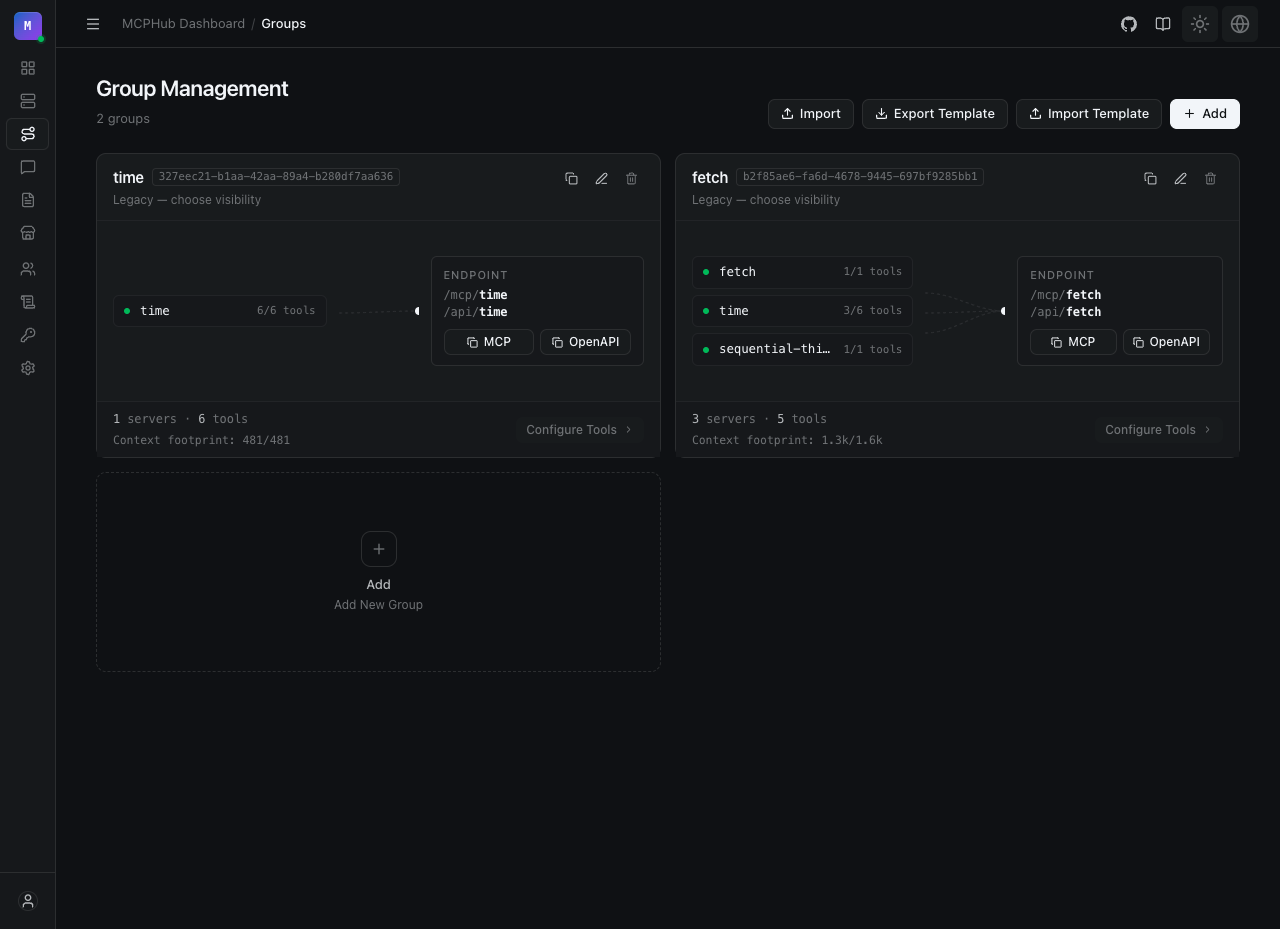Select the time server with 6/6 tools

(220, 311)
